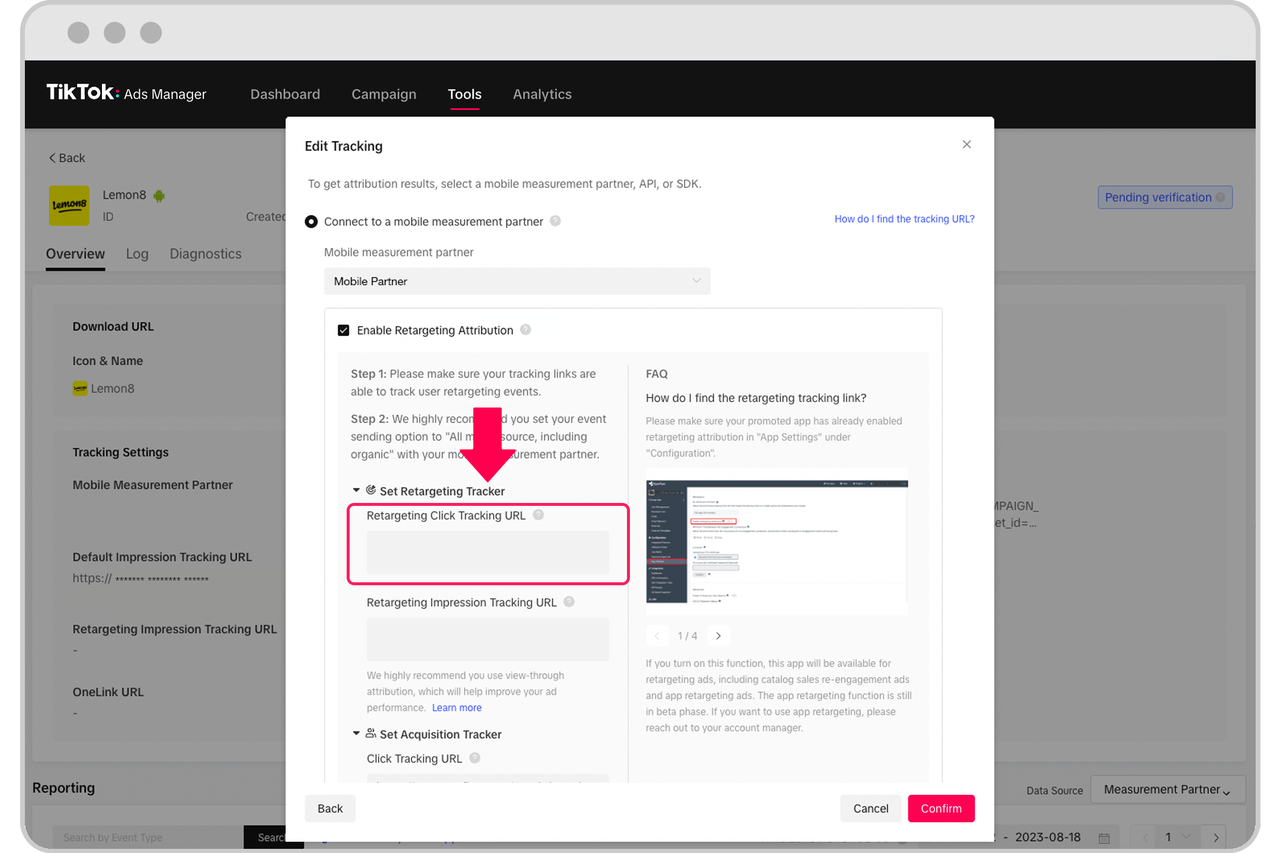Click the 'Default Impression Tracking URL' label
Screen dimensions: 1280x853
162,557
